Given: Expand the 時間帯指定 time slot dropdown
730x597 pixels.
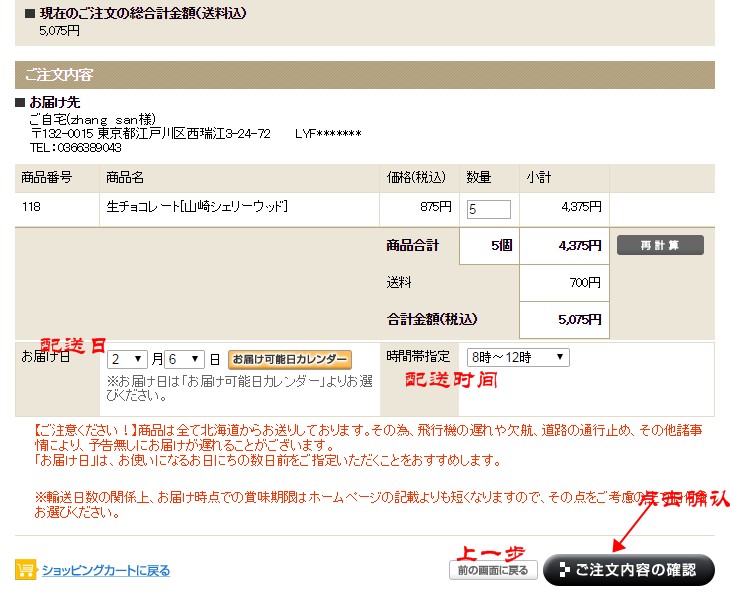Looking at the screenshot, I should pyautogui.click(x=517, y=357).
